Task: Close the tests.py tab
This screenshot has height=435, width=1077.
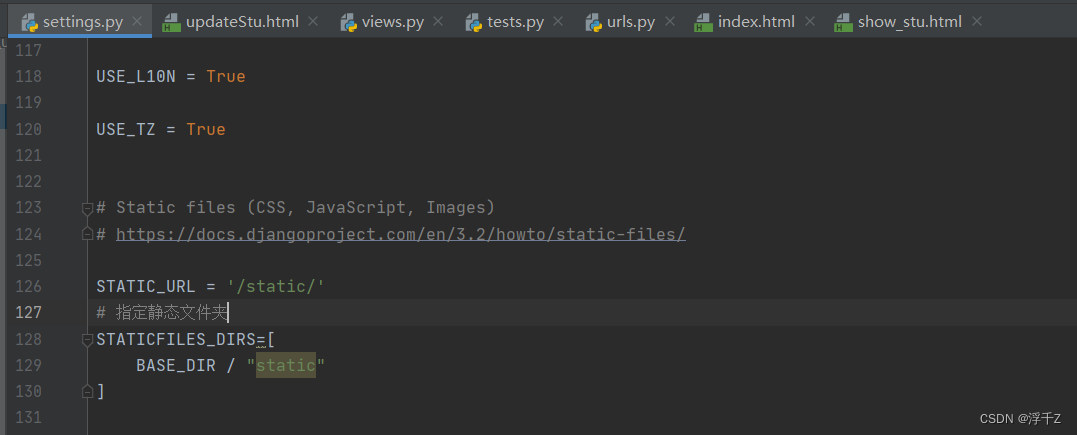Action: (x=558, y=22)
